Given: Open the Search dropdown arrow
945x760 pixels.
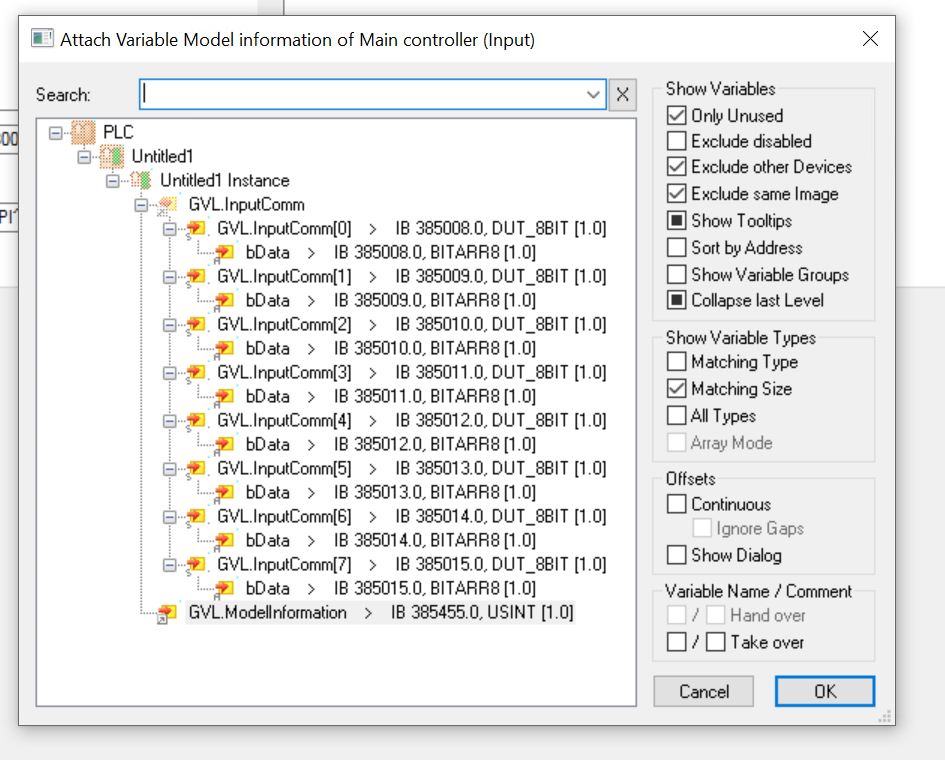Looking at the screenshot, I should click(593, 95).
